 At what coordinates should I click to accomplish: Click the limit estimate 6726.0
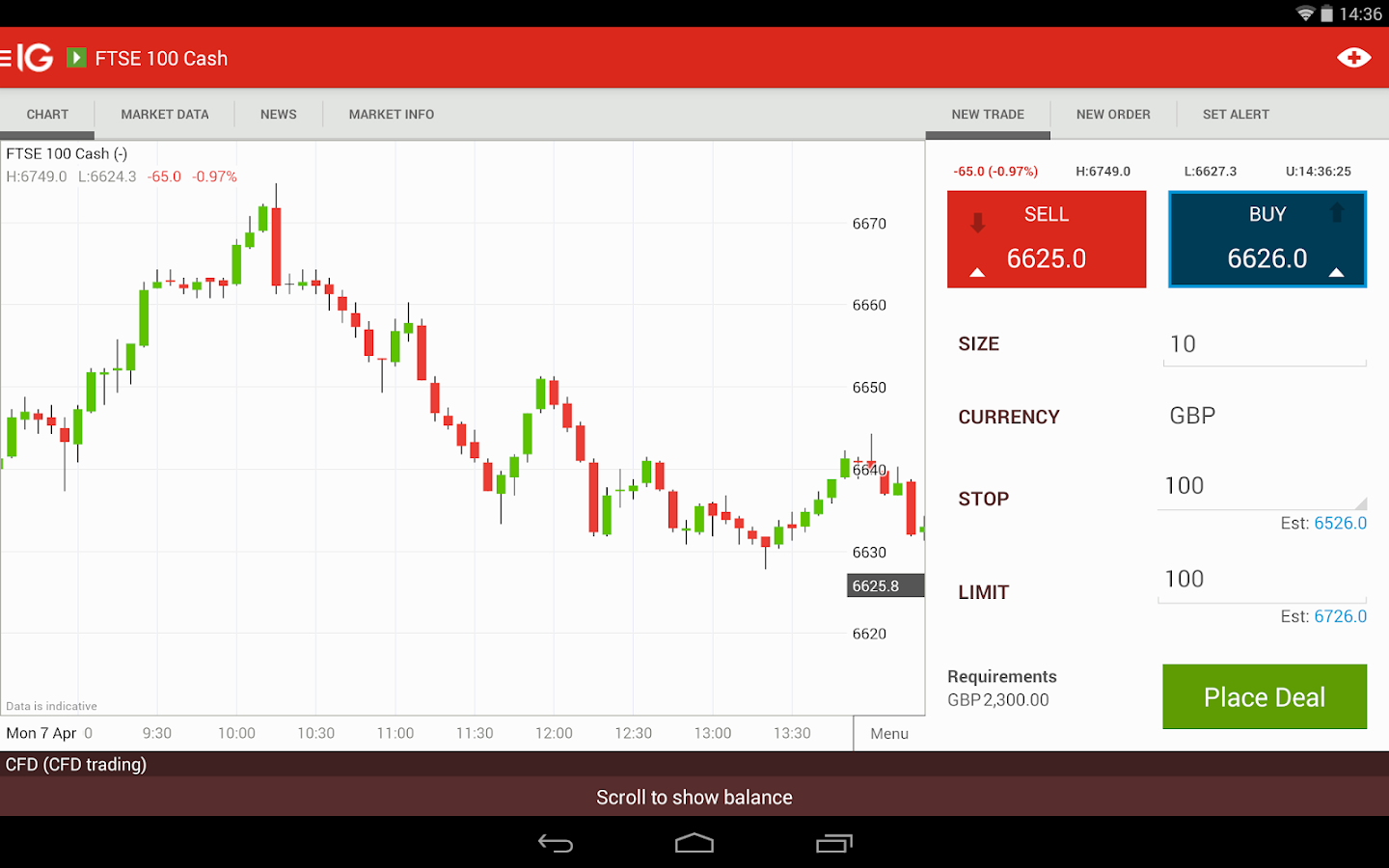1341,616
